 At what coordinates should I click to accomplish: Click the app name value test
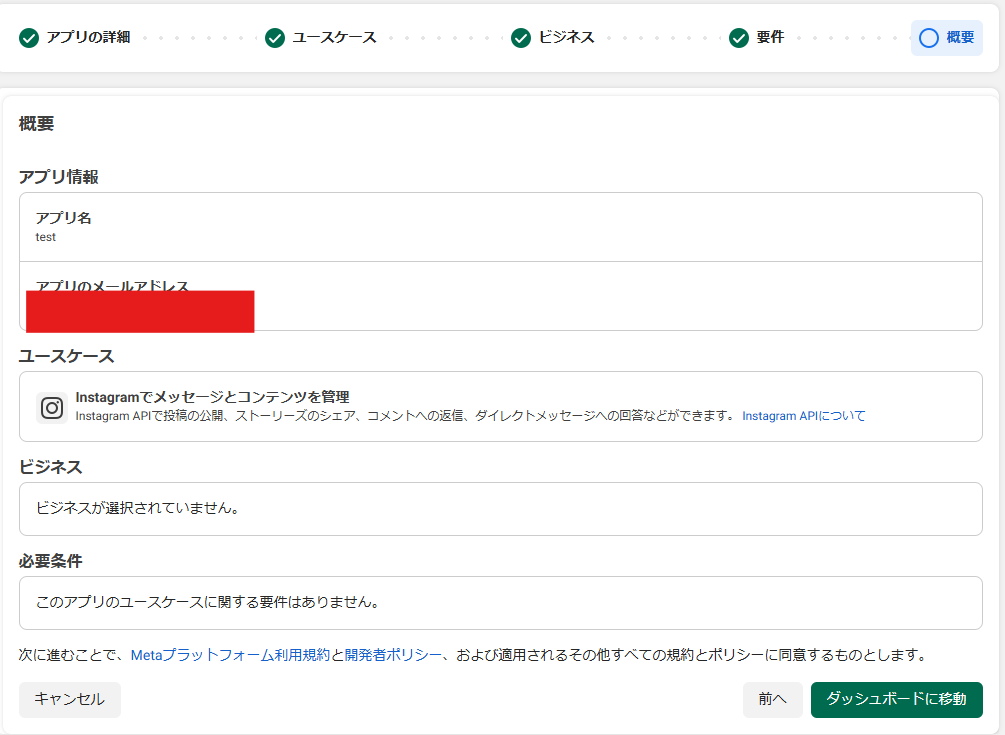coord(46,237)
